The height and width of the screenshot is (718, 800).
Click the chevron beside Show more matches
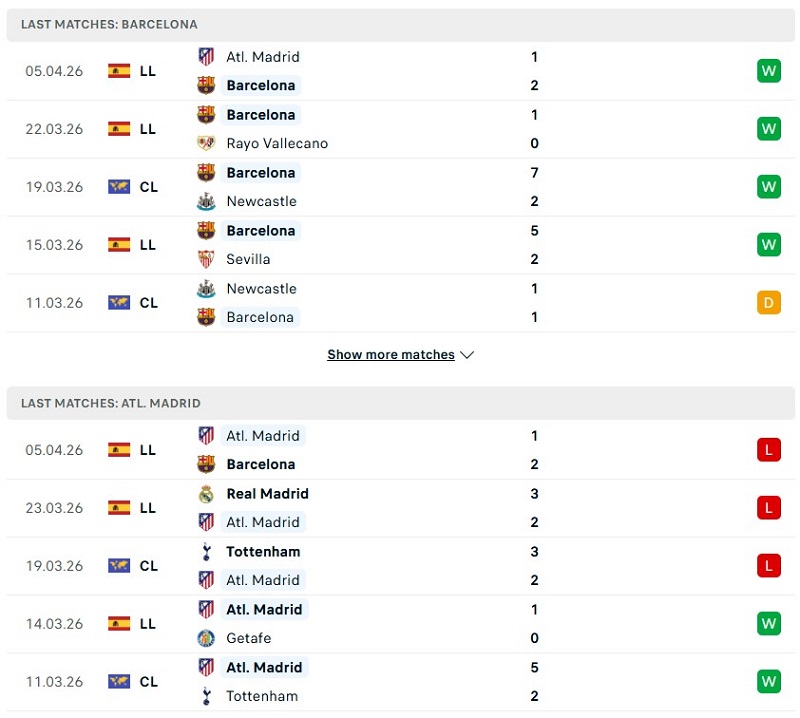coord(467,354)
